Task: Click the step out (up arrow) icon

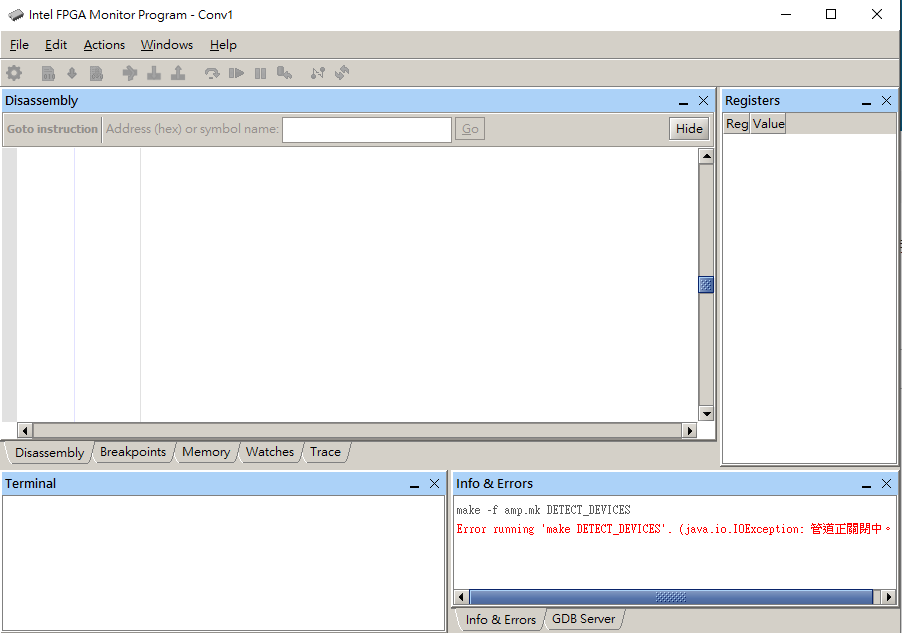Action: [178, 73]
